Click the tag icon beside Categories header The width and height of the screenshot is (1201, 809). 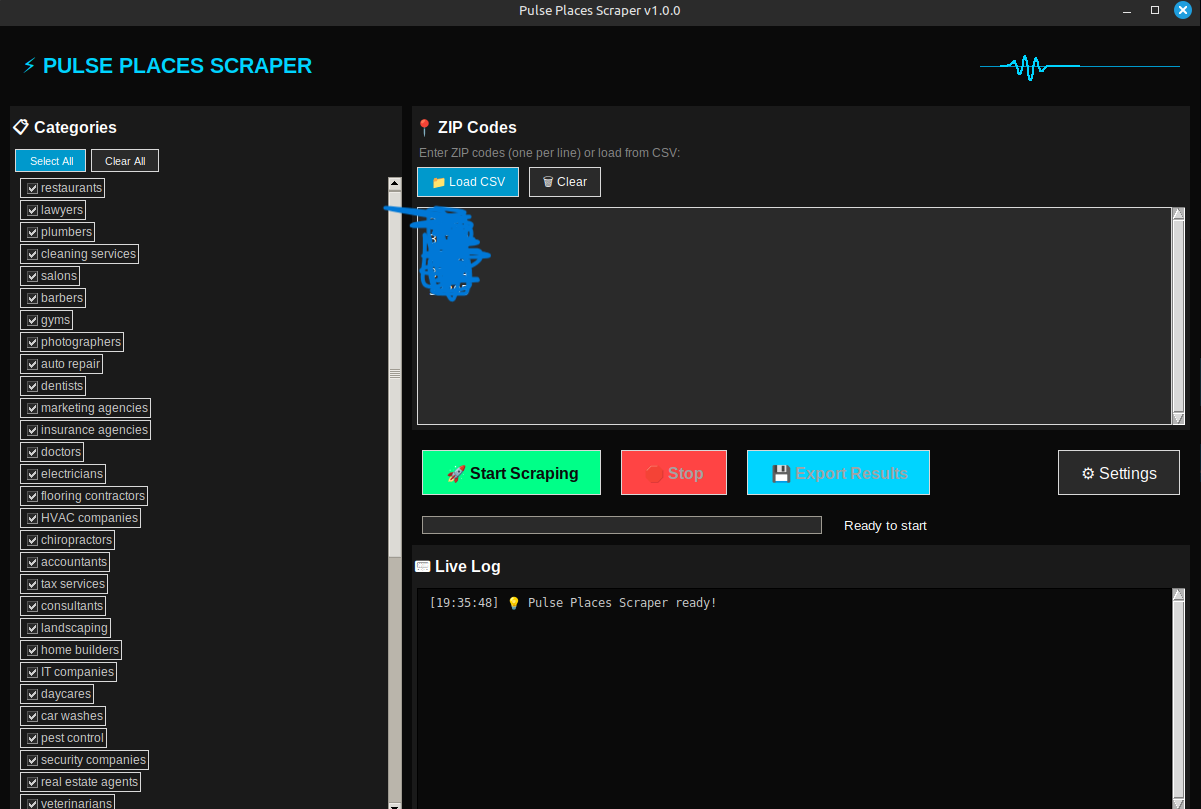pyautogui.click(x=20, y=127)
